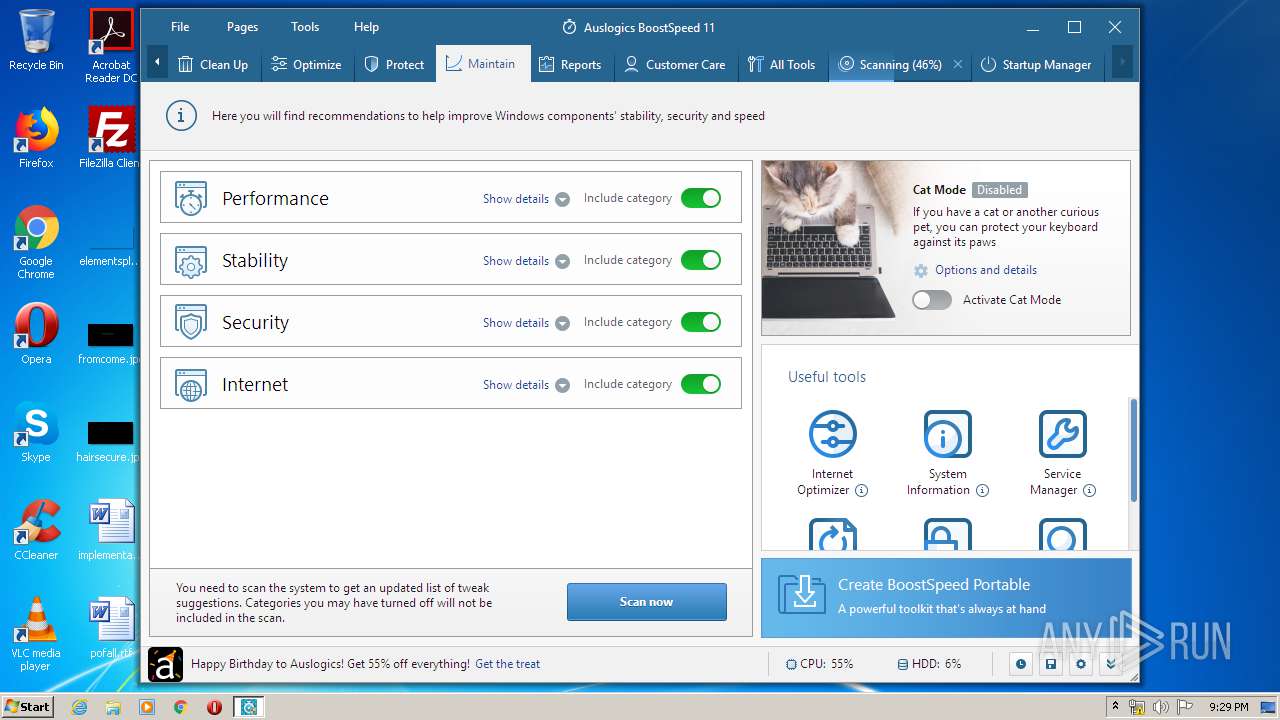This screenshot has width=1280, height=720.
Task: Click the CPU: 55% indicator
Action: point(820,664)
